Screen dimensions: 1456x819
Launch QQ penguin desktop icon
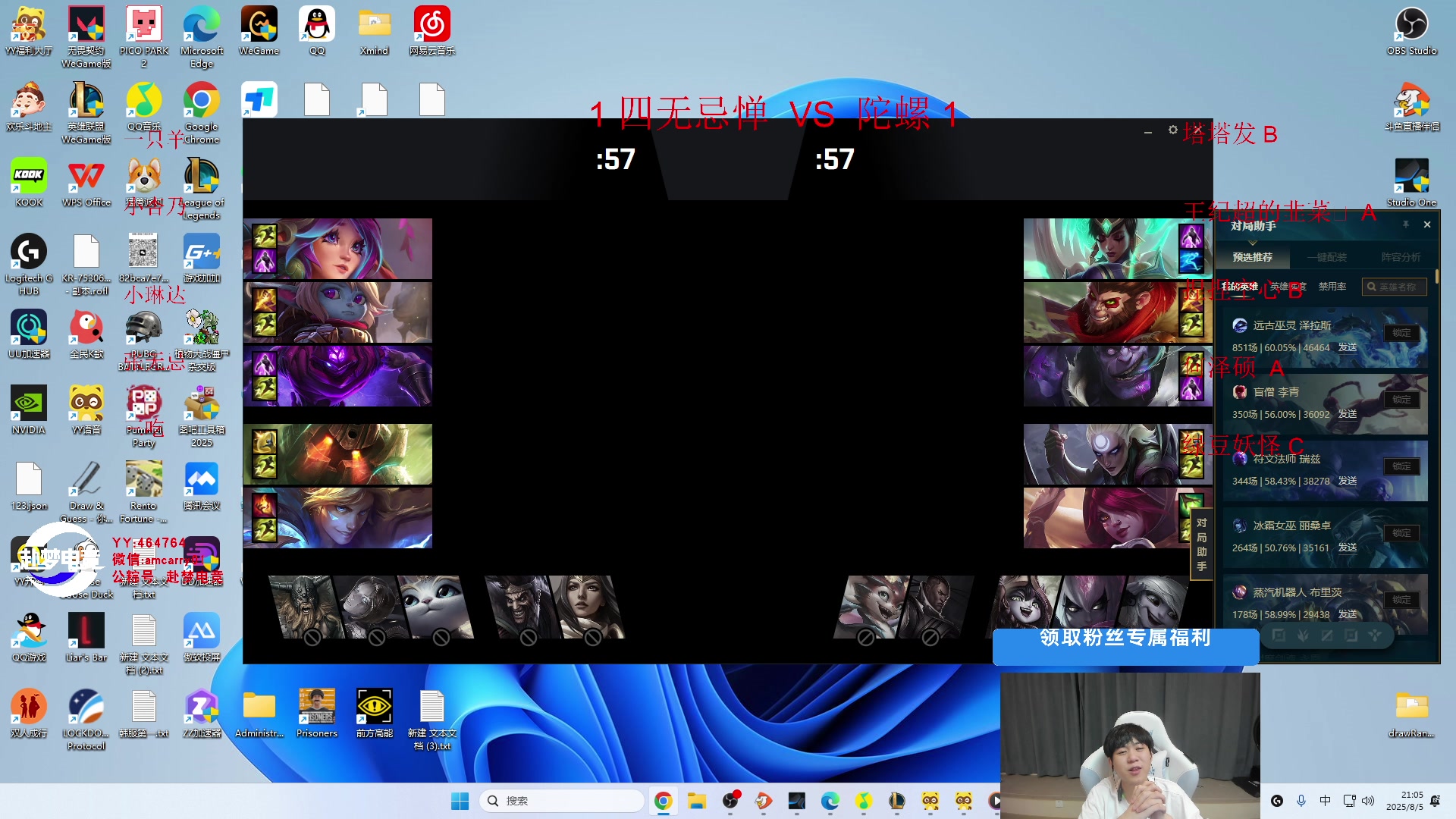(316, 30)
